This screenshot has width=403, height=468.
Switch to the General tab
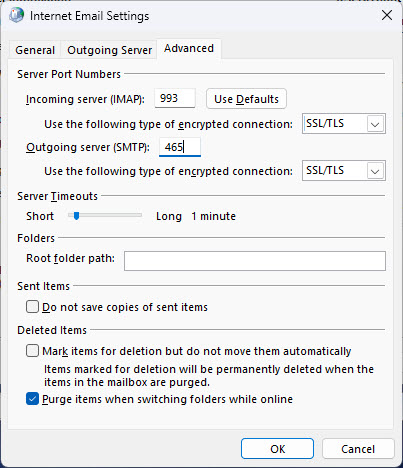(35, 50)
